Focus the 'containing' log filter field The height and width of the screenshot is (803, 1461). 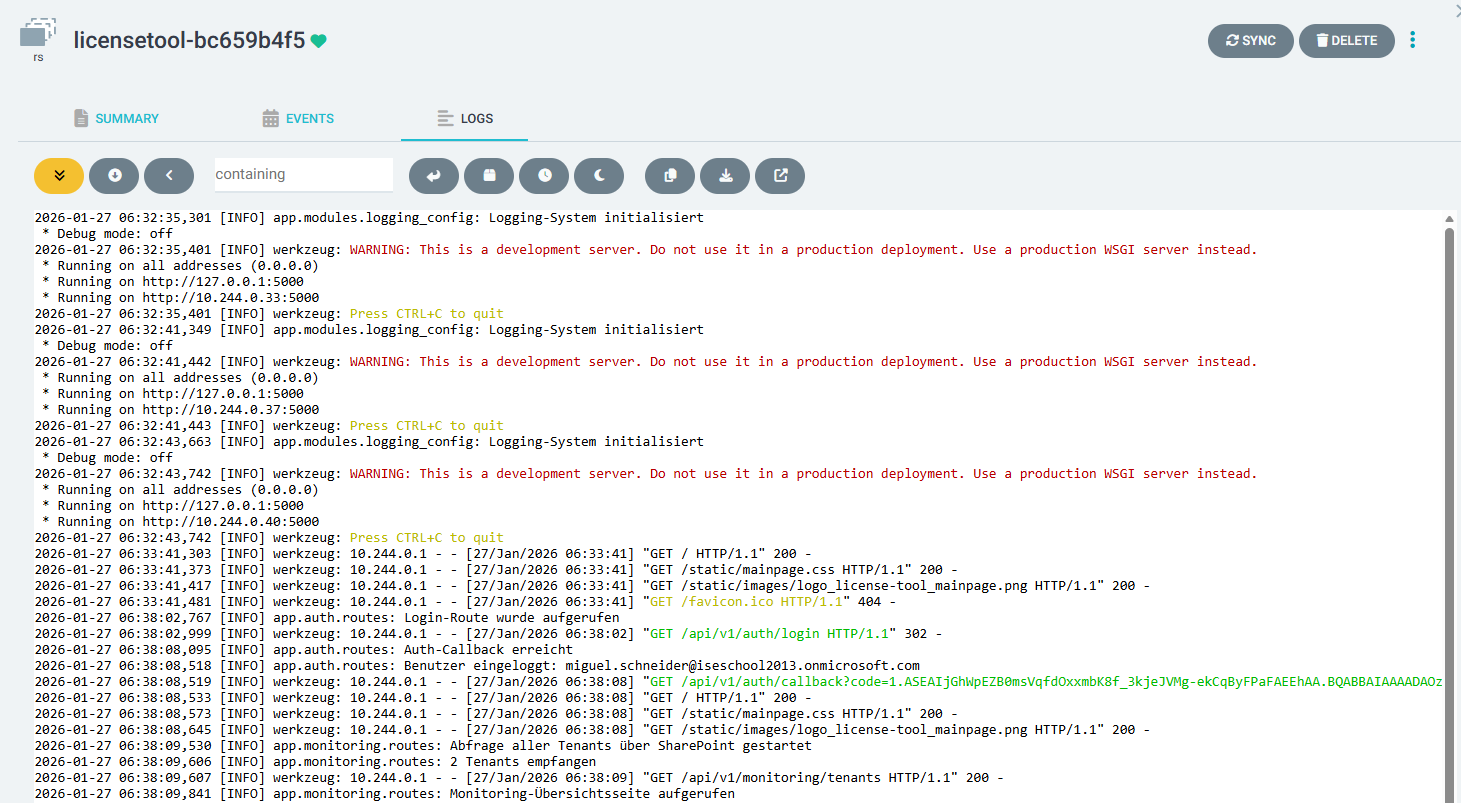pyautogui.click(x=303, y=175)
